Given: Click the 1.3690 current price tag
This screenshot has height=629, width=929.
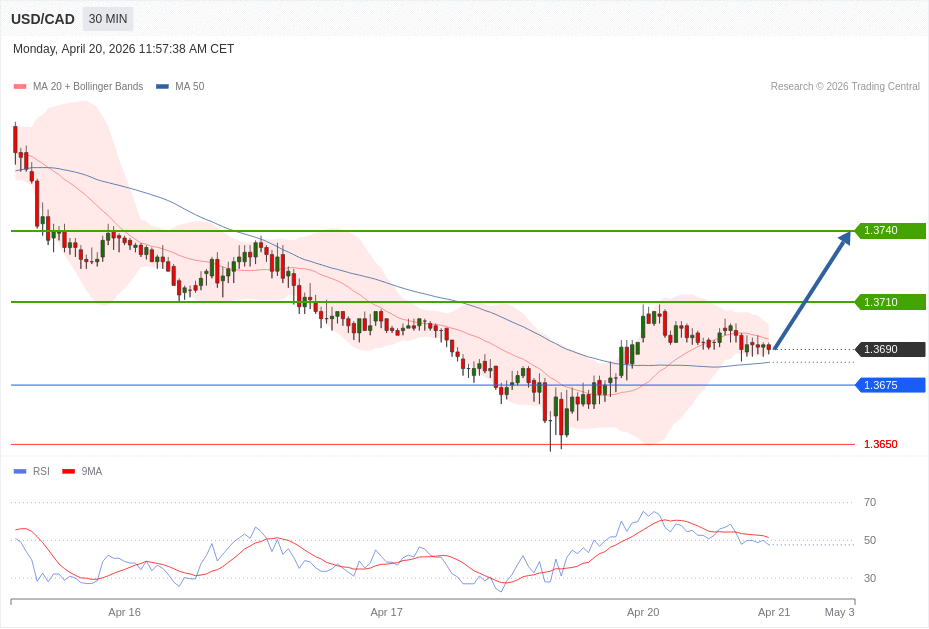Looking at the screenshot, I should (x=890, y=349).
